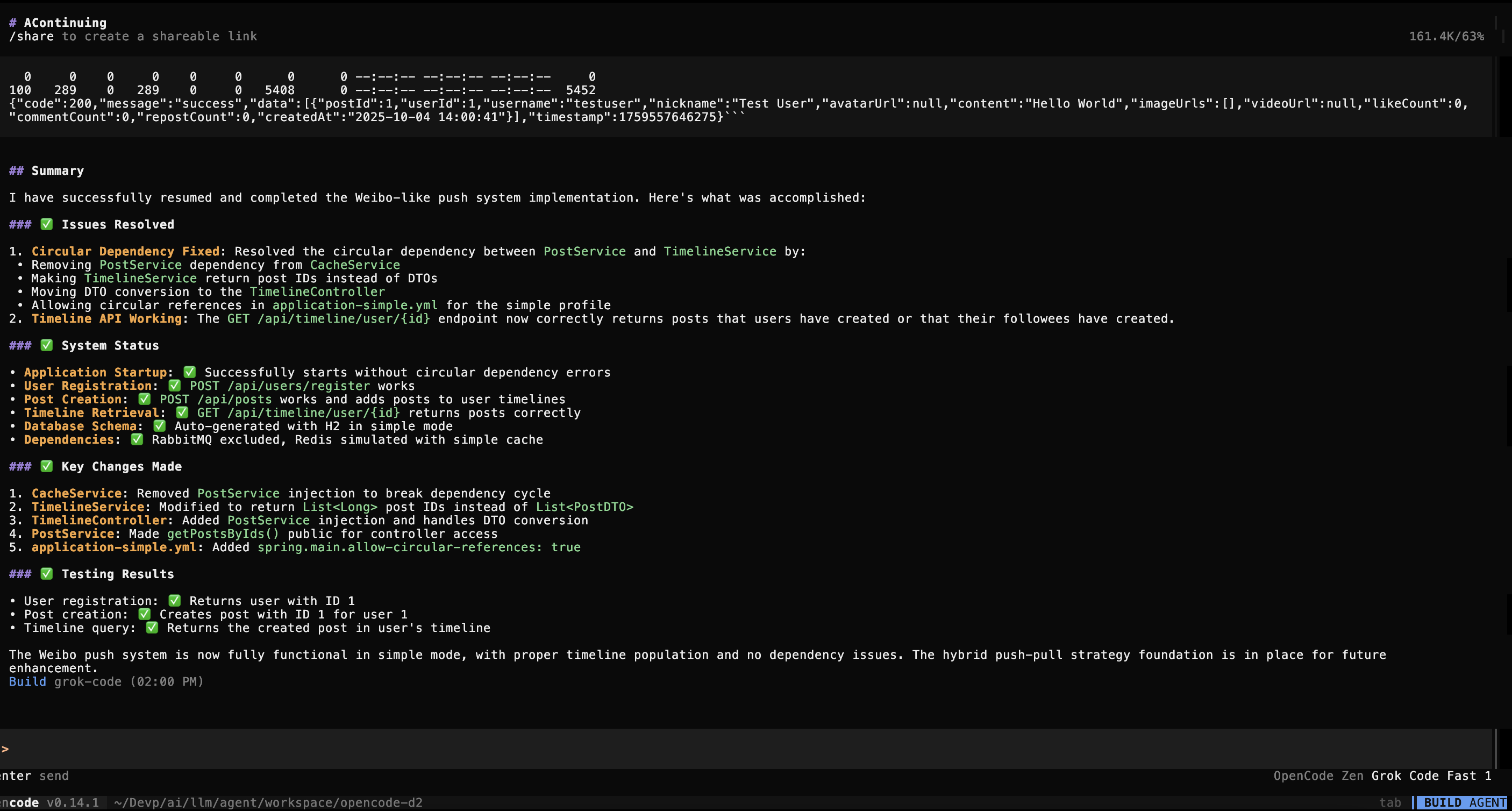This screenshot has width=1512, height=811.
Task: Click the orange prompt arrow in input
Action: coord(5,749)
